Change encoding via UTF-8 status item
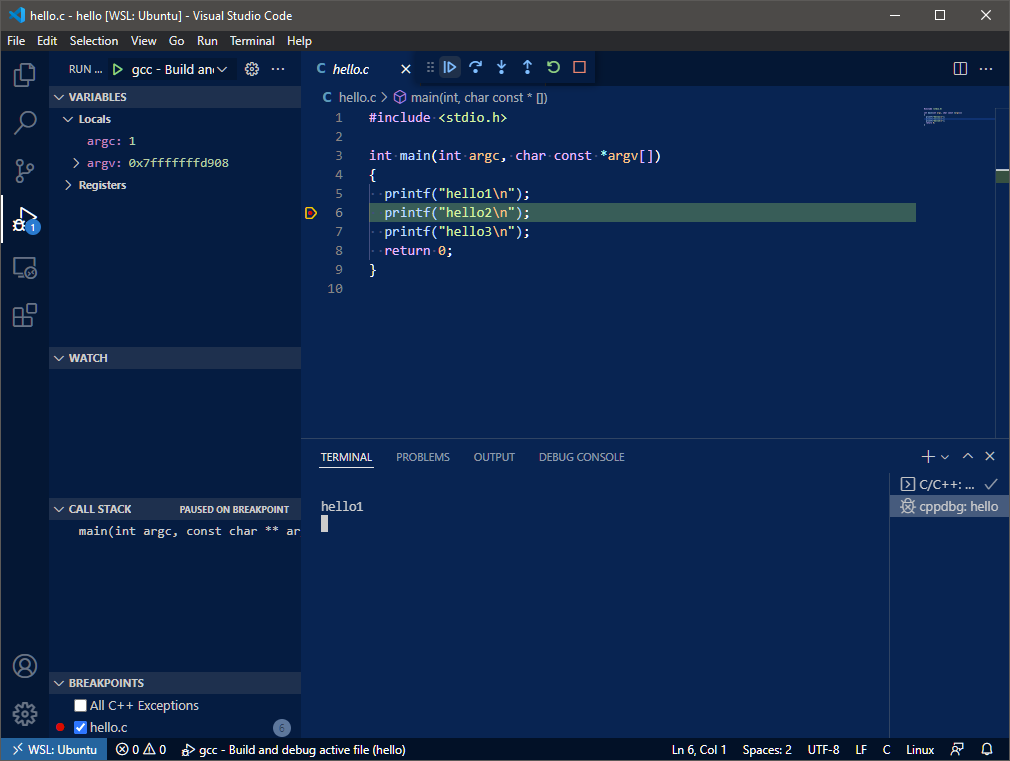Image resolution: width=1010 pixels, height=761 pixels. [x=823, y=749]
